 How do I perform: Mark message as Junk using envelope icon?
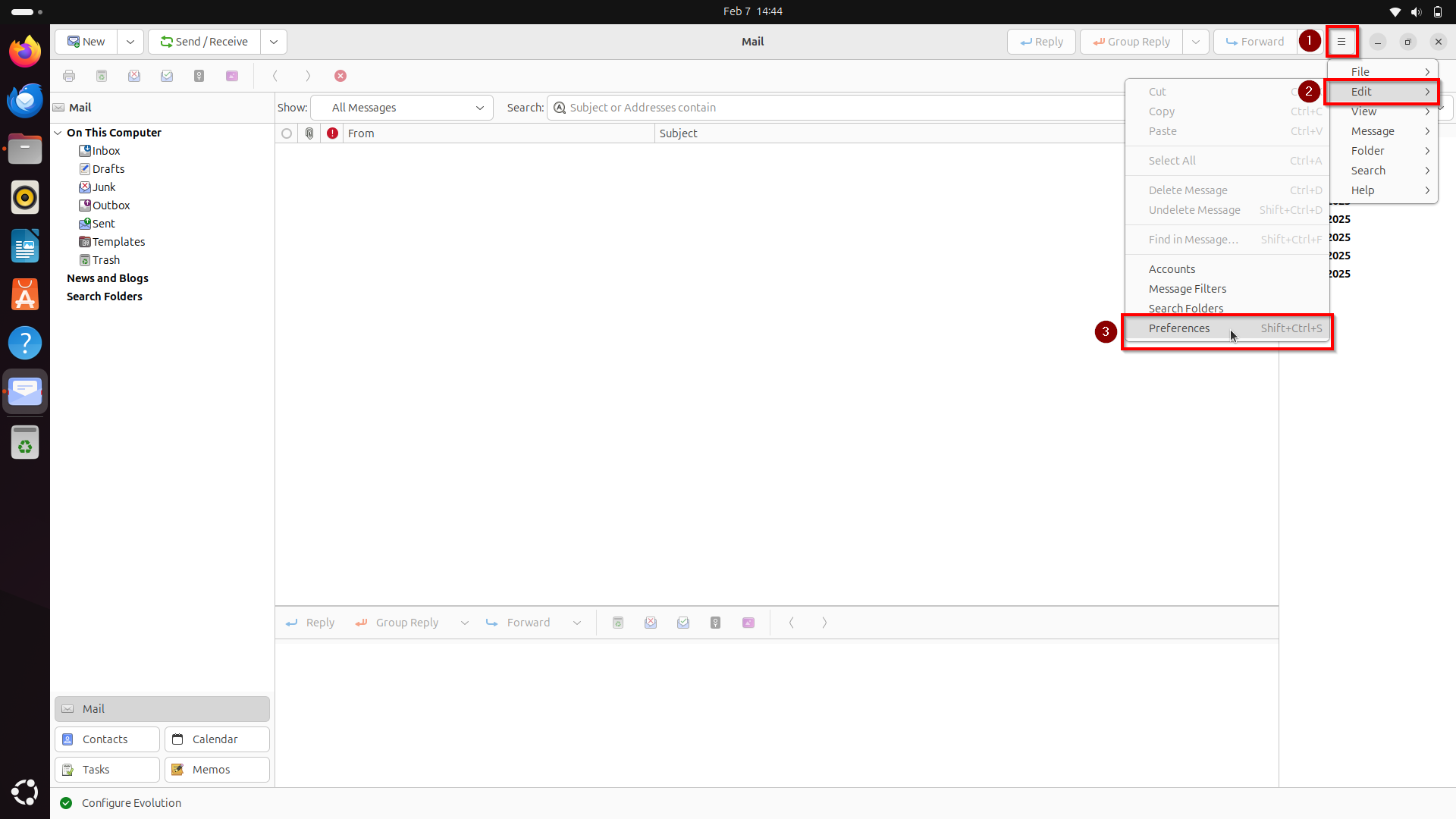(x=134, y=75)
